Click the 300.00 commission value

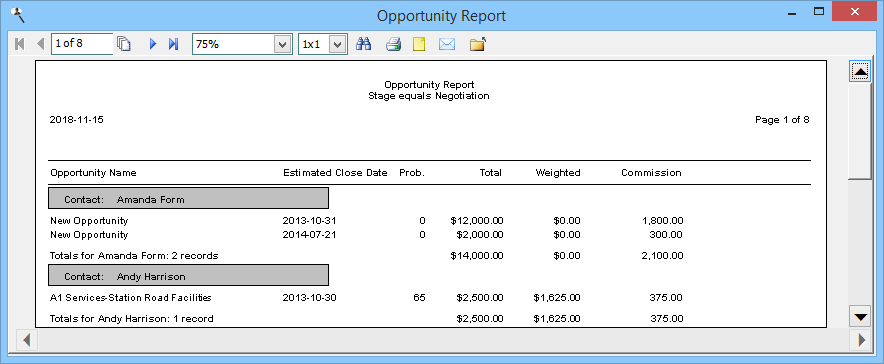[x=667, y=235]
